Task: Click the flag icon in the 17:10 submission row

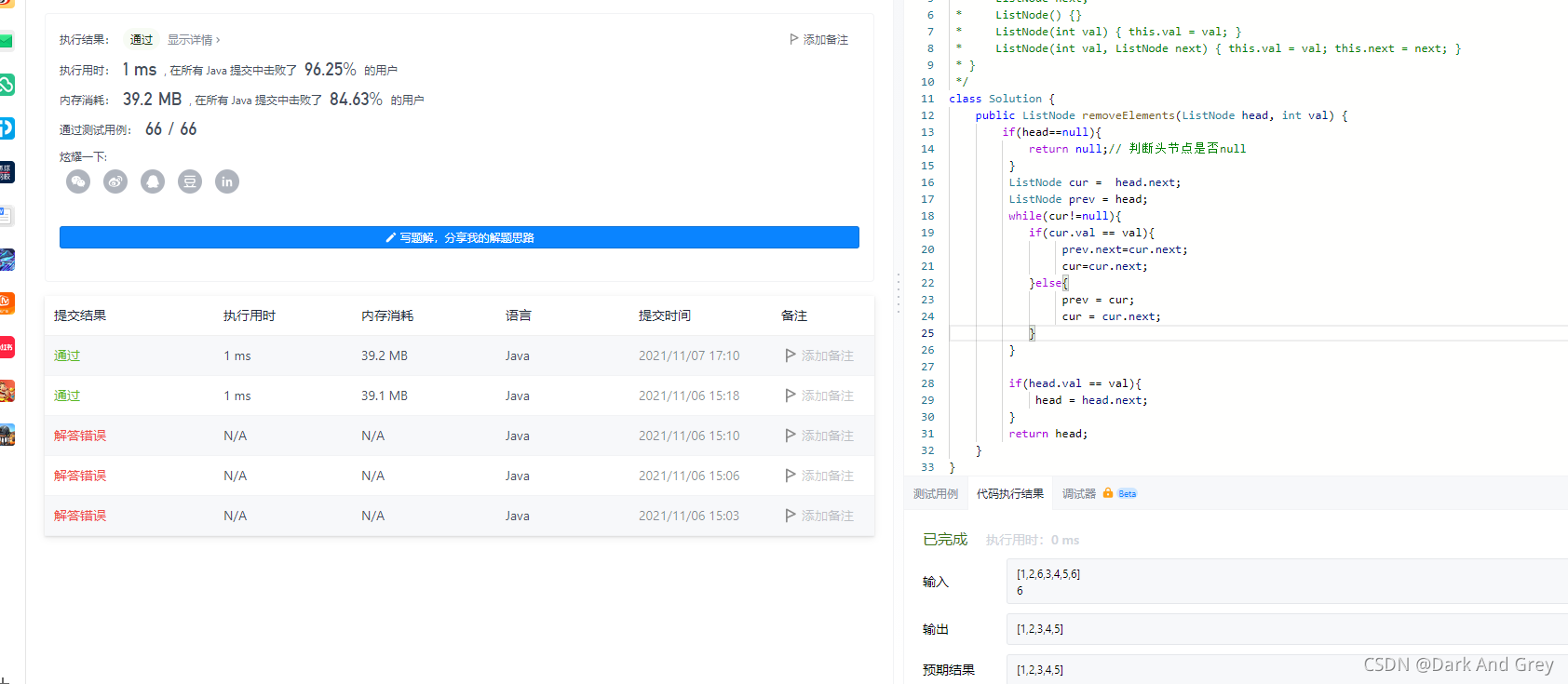Action: click(791, 355)
